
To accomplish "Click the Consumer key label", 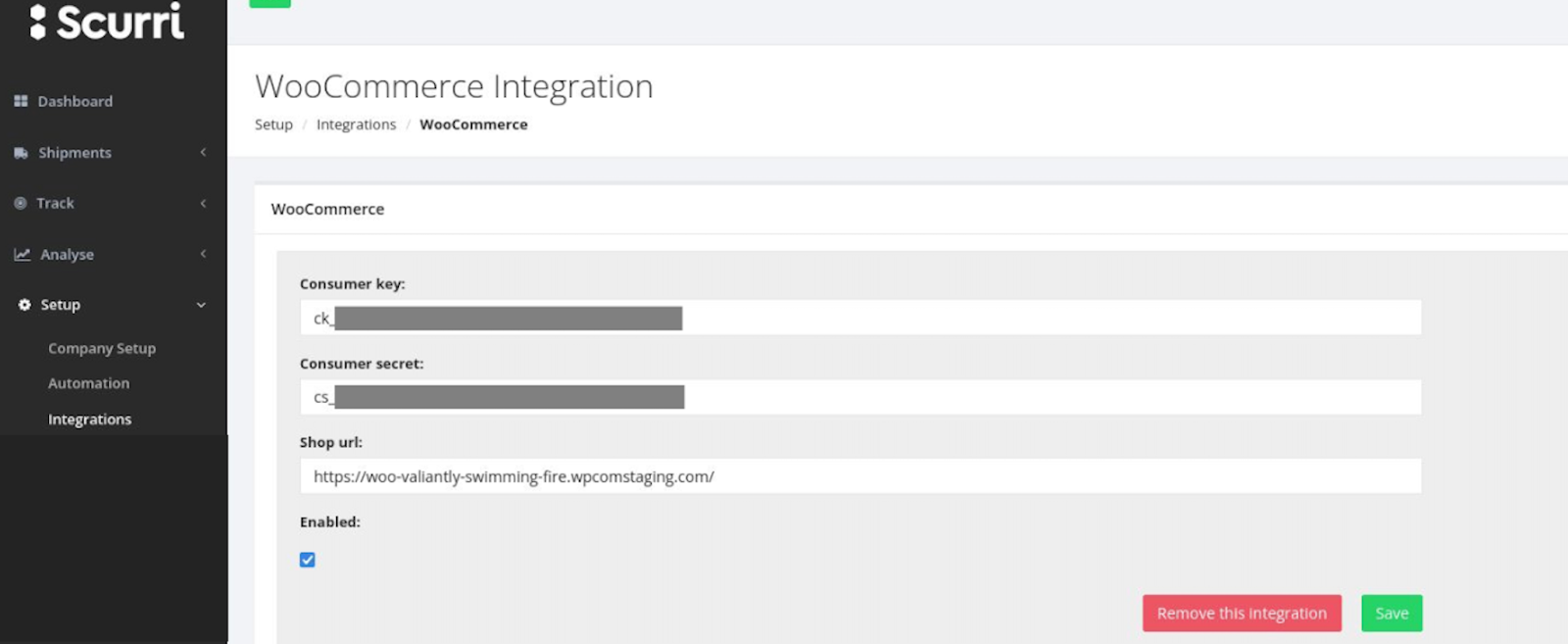I will (353, 284).
